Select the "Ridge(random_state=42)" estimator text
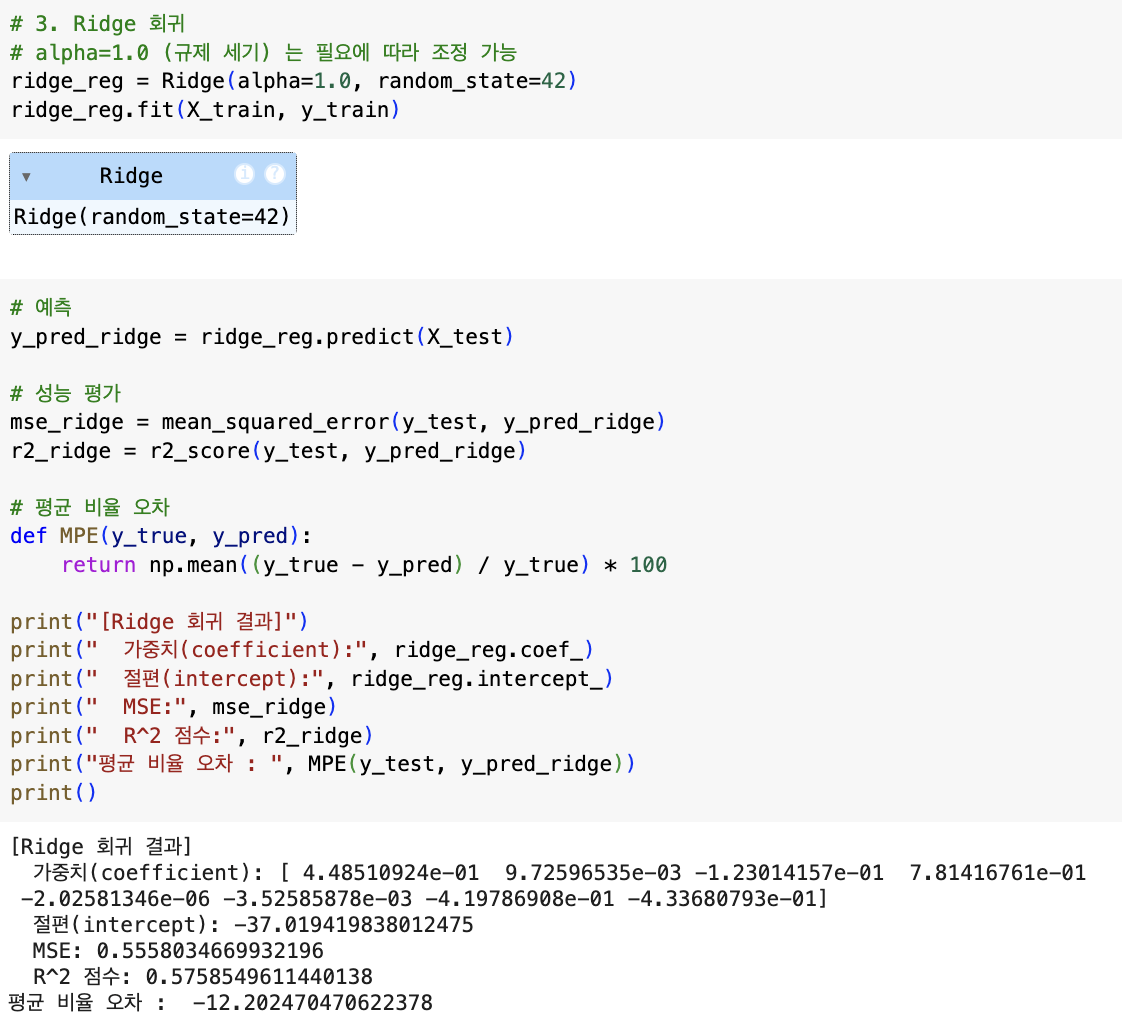Image resolution: width=1122 pixels, height=1036 pixels. [152, 217]
